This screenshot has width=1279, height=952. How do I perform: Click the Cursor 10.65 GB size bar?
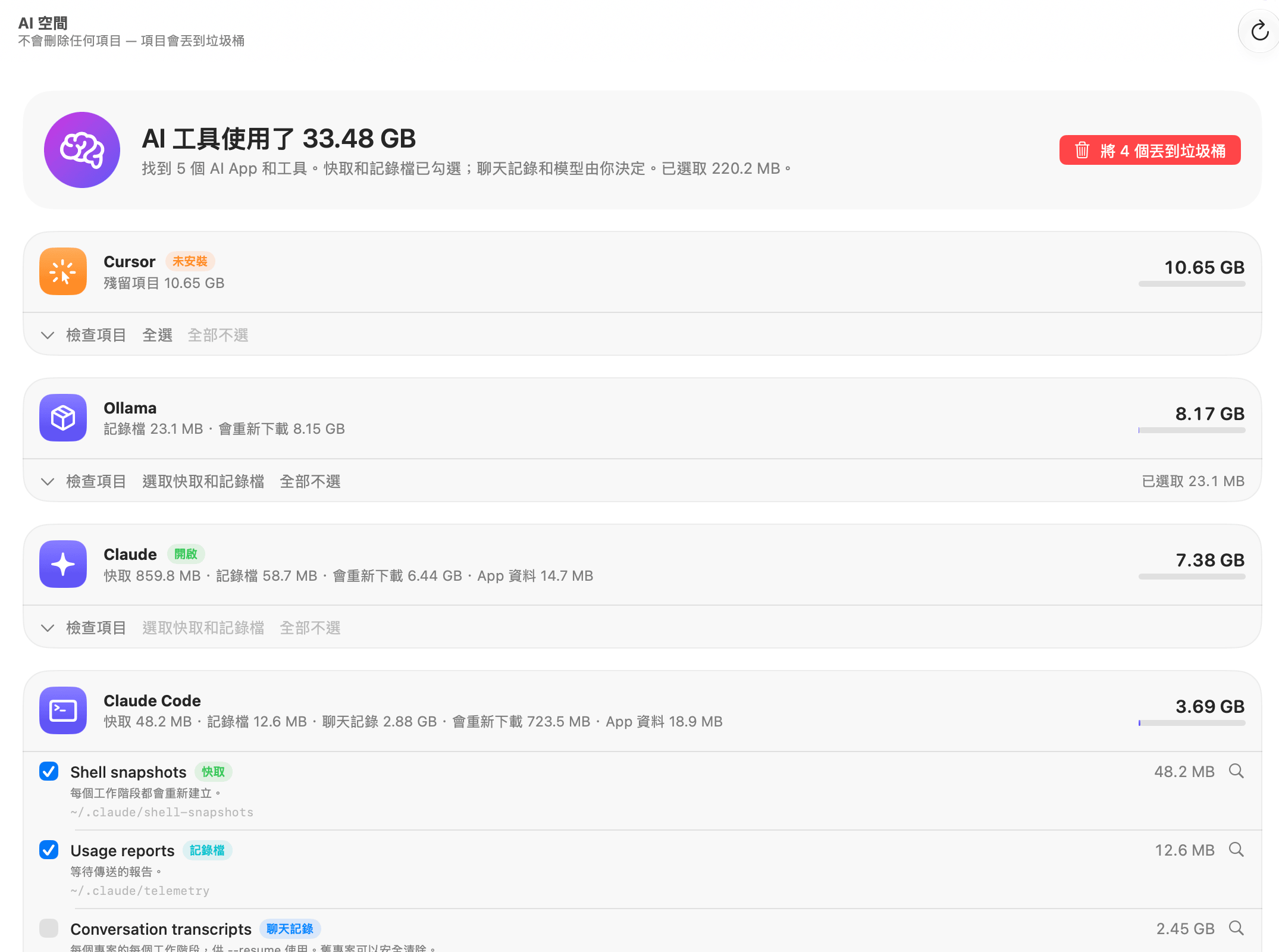1192,284
